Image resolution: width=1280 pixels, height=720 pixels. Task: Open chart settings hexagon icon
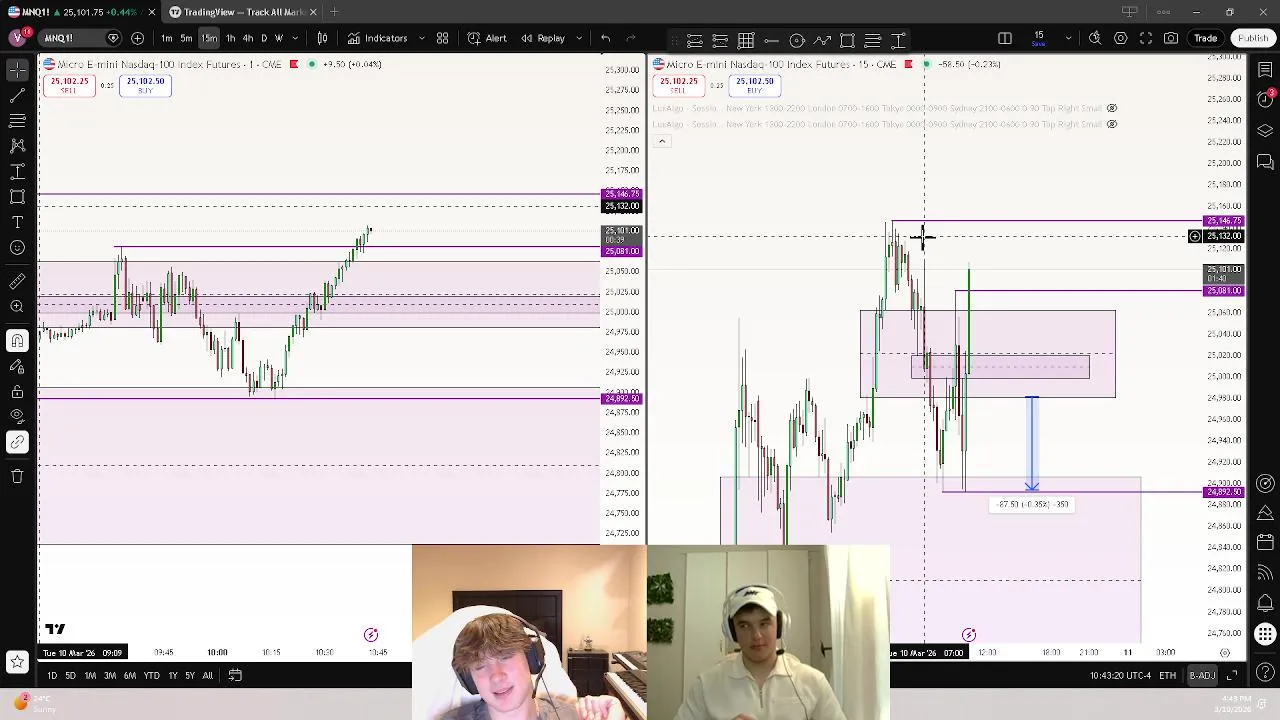(x=1121, y=38)
